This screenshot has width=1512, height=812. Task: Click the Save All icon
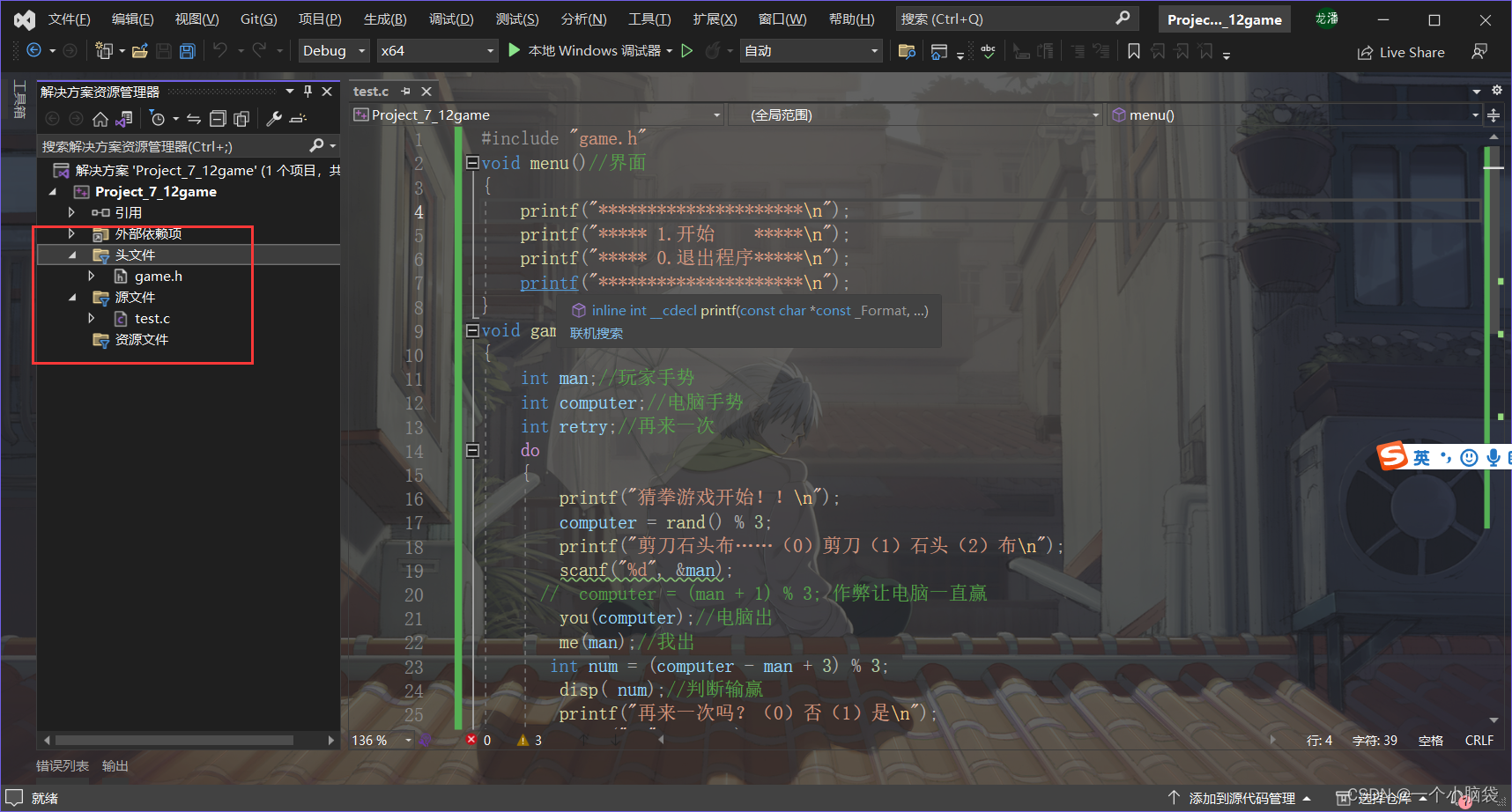[x=187, y=51]
